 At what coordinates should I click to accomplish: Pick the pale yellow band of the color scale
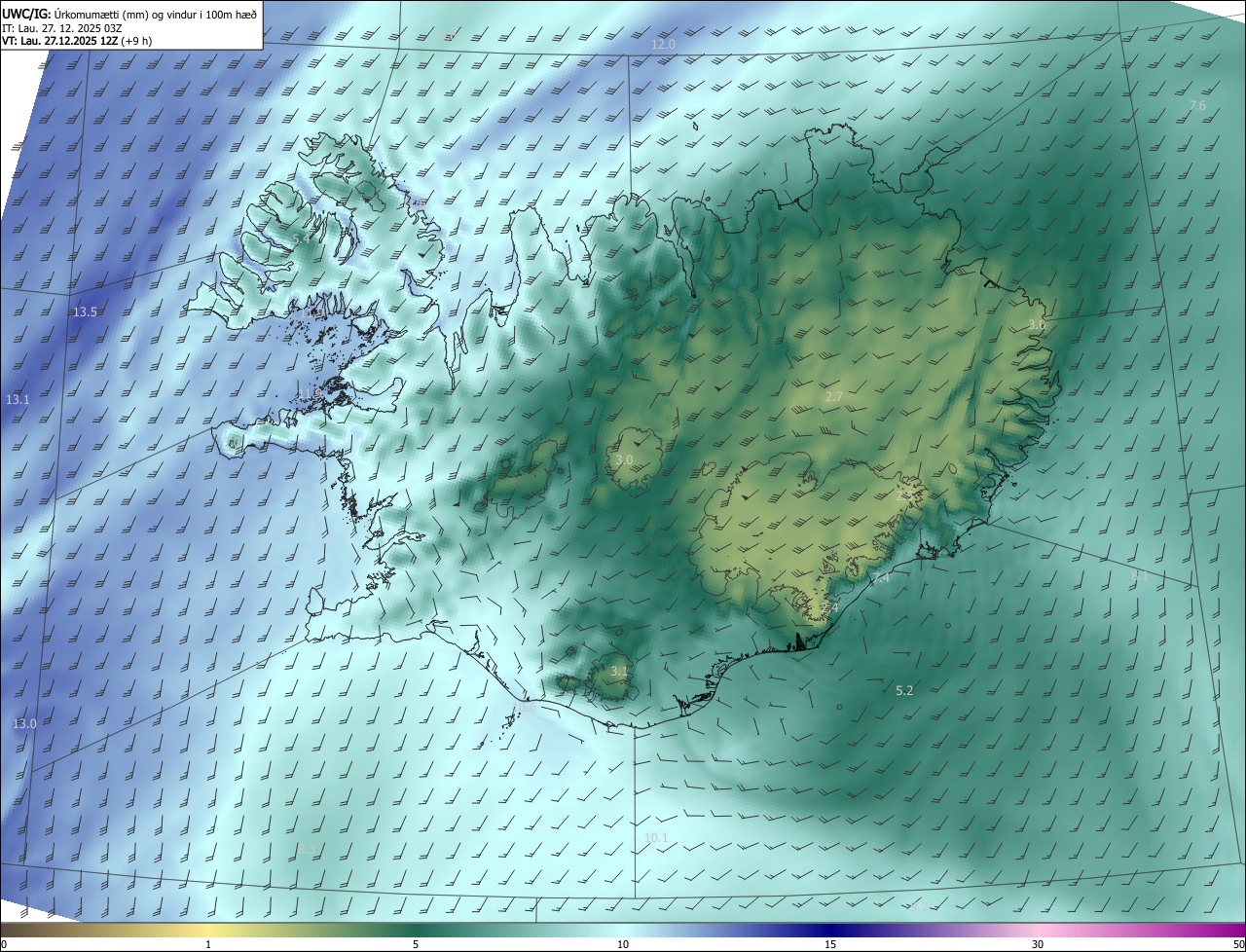(x=209, y=930)
